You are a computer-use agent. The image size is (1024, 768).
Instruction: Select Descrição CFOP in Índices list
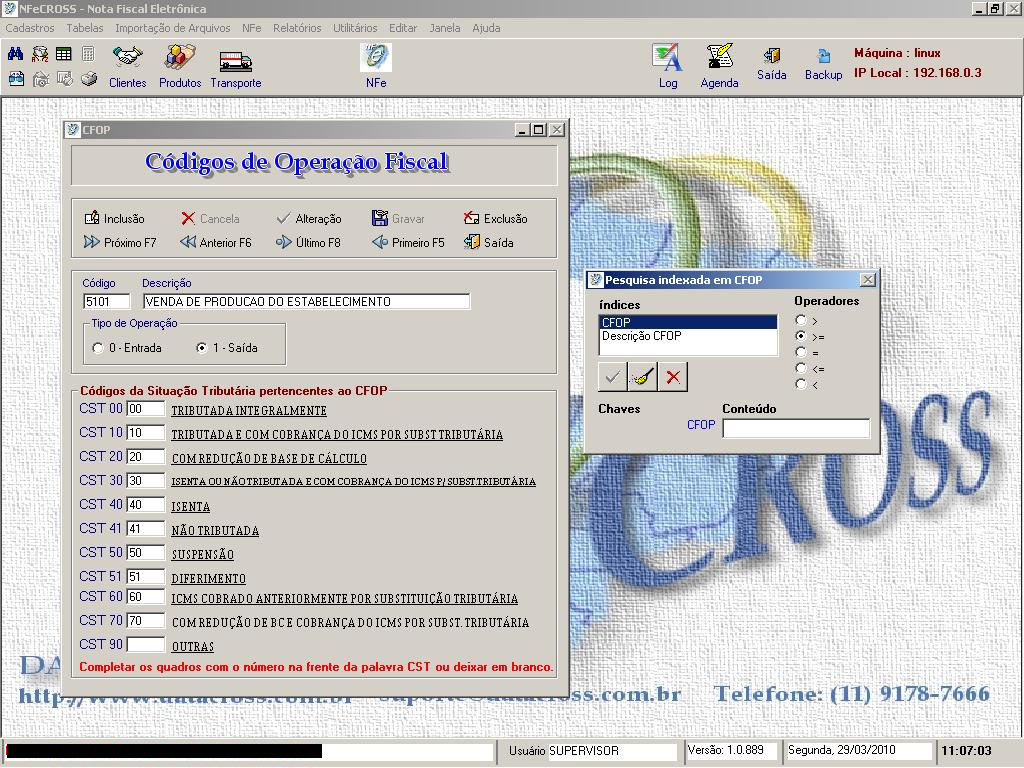(x=688, y=336)
